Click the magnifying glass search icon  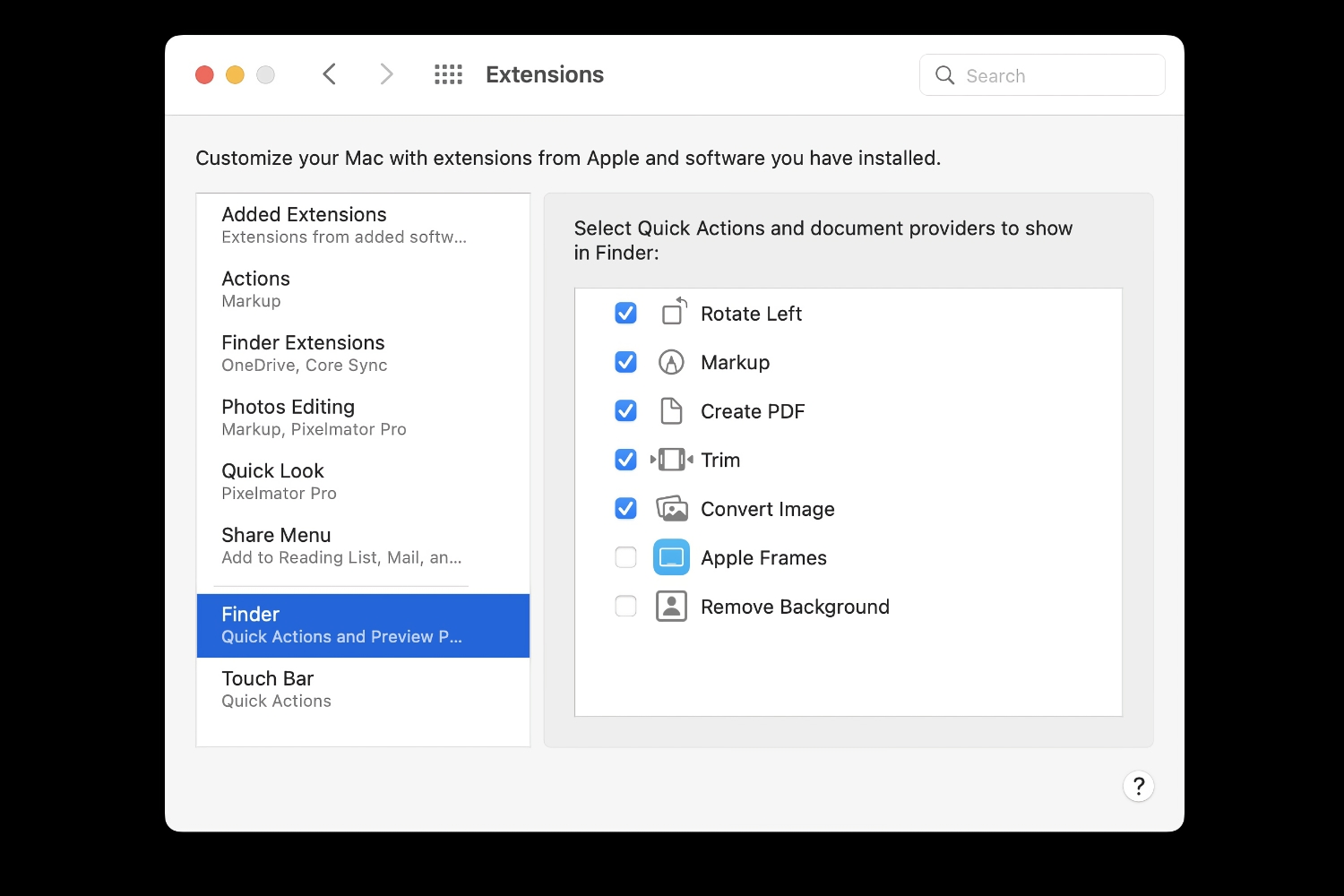pyautogui.click(x=944, y=75)
